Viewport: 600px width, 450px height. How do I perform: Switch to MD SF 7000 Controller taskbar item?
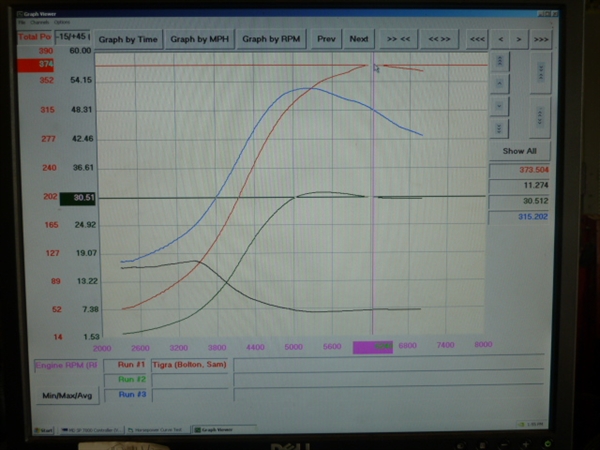[91, 430]
